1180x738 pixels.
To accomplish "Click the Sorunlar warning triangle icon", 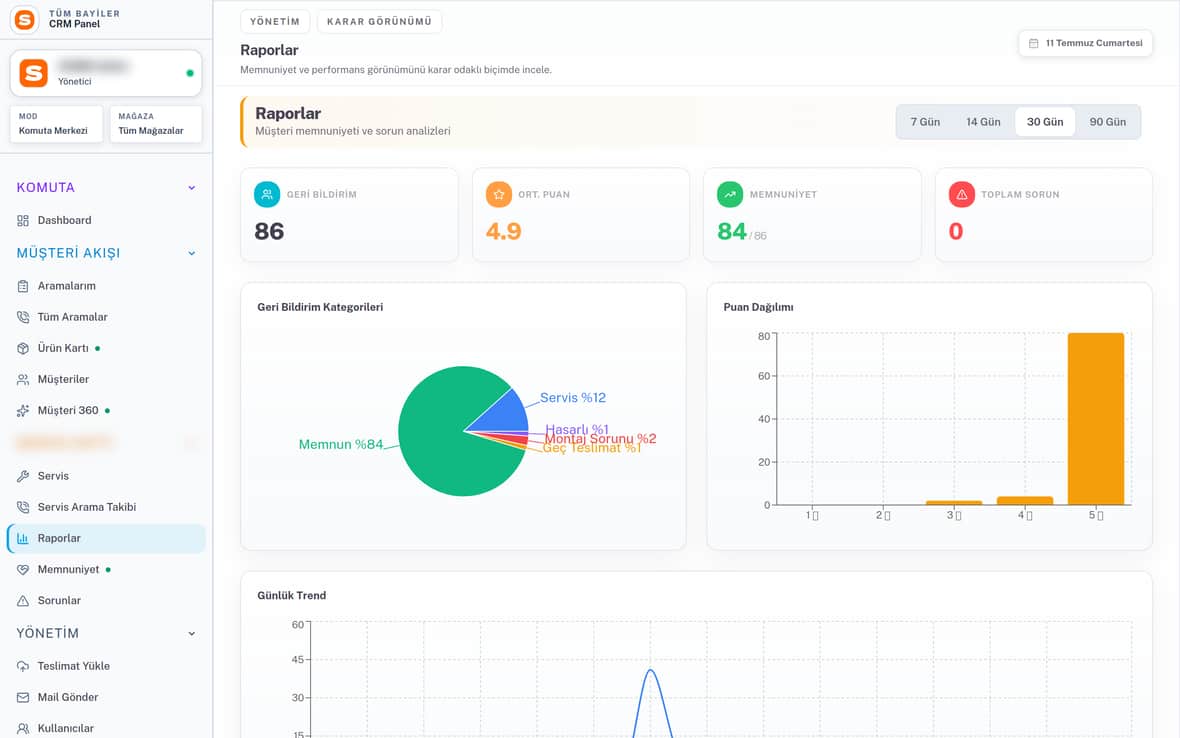I will [23, 601].
